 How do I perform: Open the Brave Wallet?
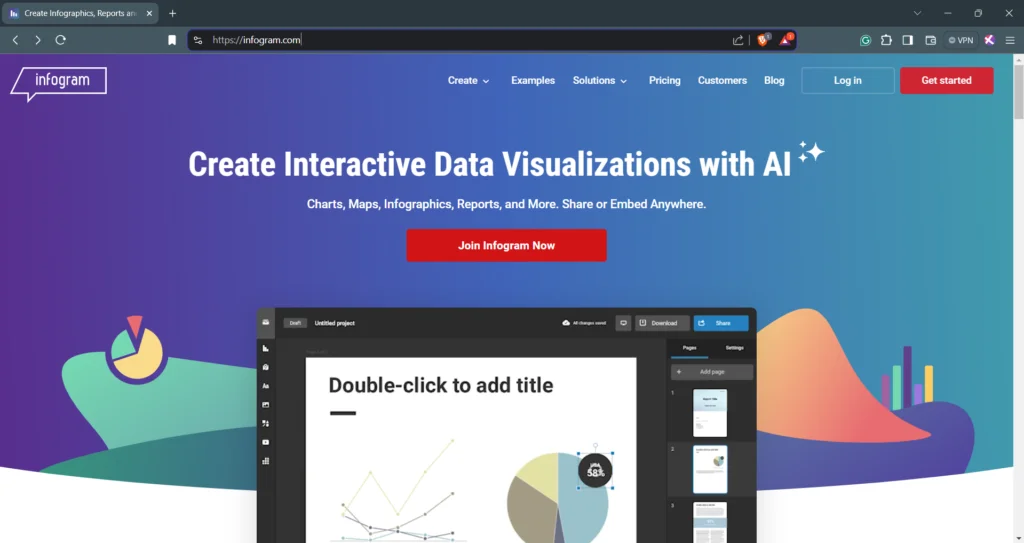point(931,40)
